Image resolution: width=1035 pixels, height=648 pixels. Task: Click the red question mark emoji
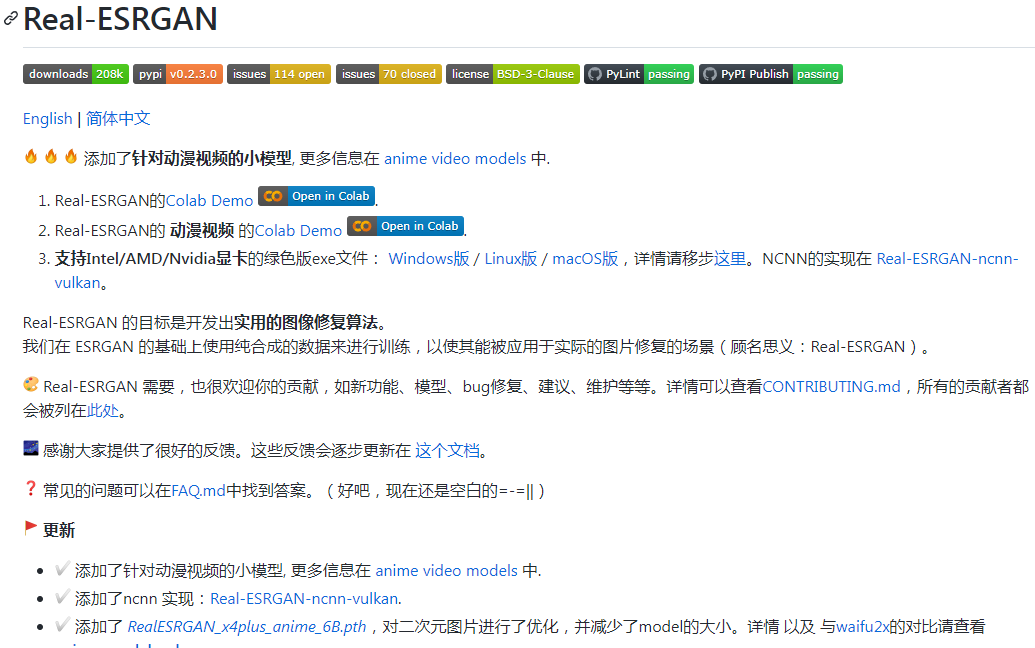(x=30, y=488)
